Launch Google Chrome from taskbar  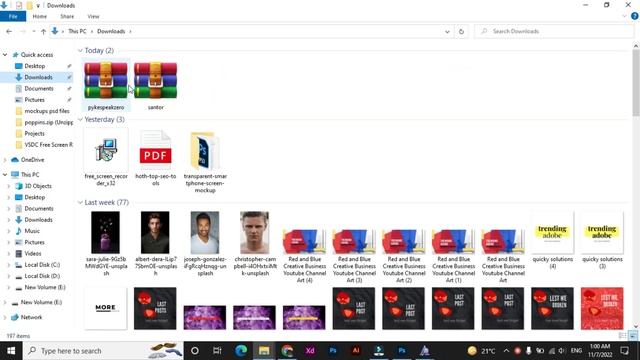tap(287, 351)
